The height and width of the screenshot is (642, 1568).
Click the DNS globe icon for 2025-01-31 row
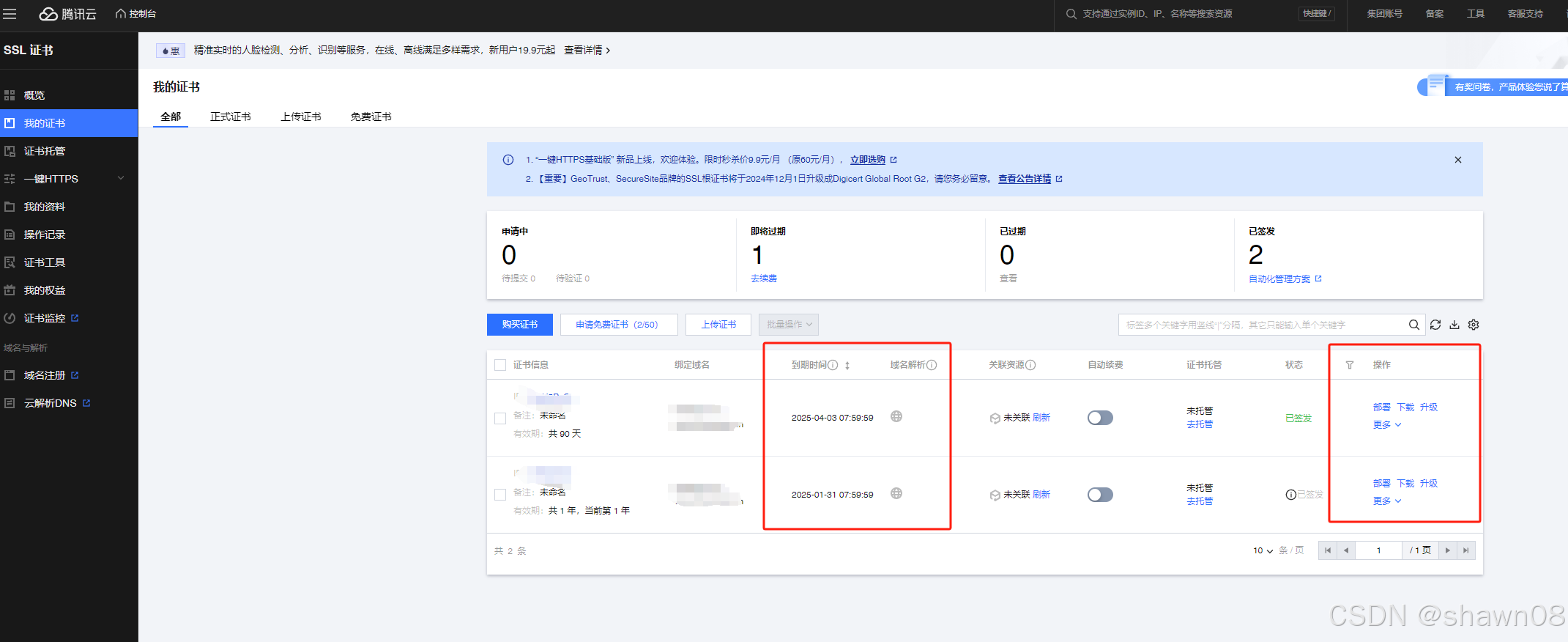coord(896,493)
